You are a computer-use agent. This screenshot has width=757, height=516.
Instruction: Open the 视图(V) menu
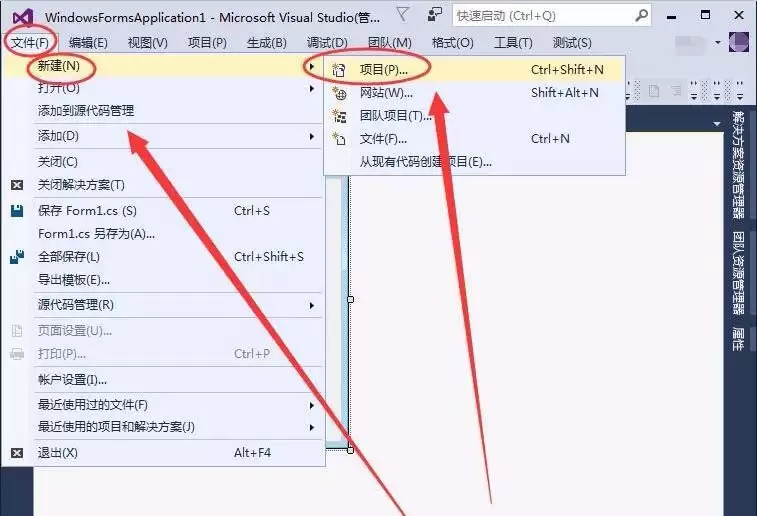[147, 42]
